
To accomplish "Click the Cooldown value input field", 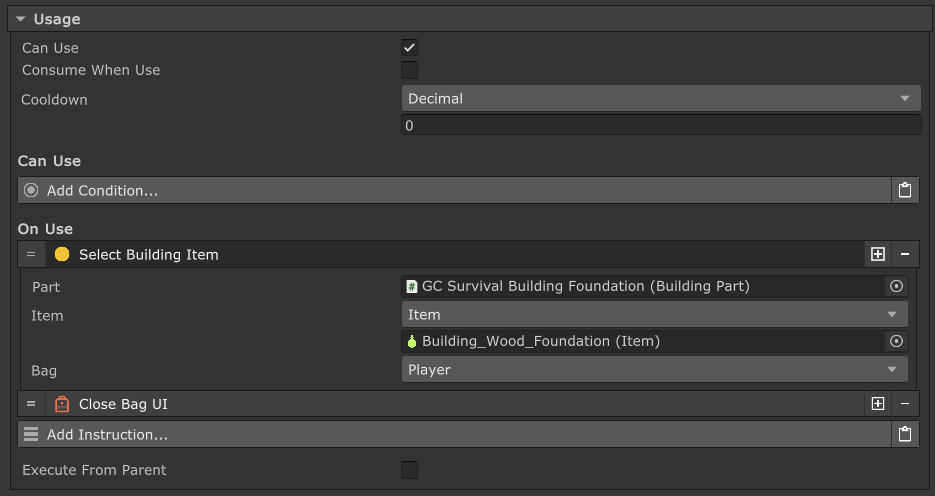I will pos(661,126).
